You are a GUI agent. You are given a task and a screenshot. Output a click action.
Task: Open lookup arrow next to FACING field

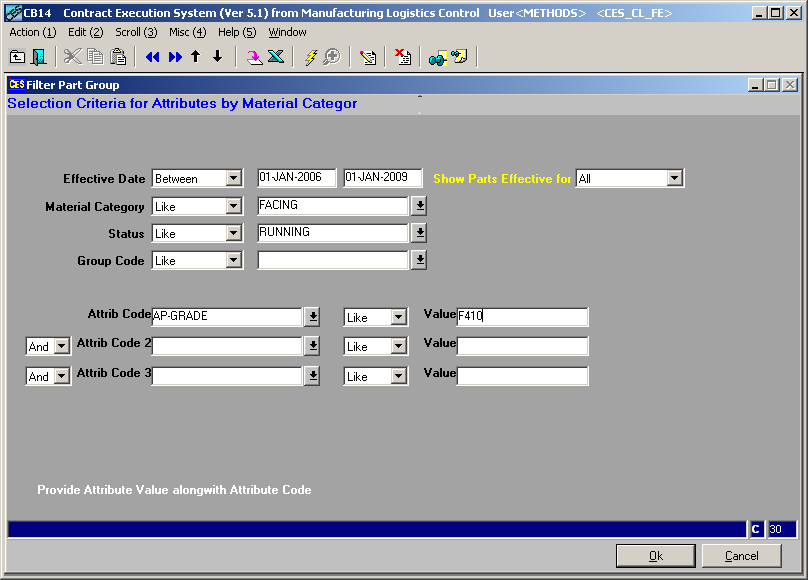[x=420, y=206]
